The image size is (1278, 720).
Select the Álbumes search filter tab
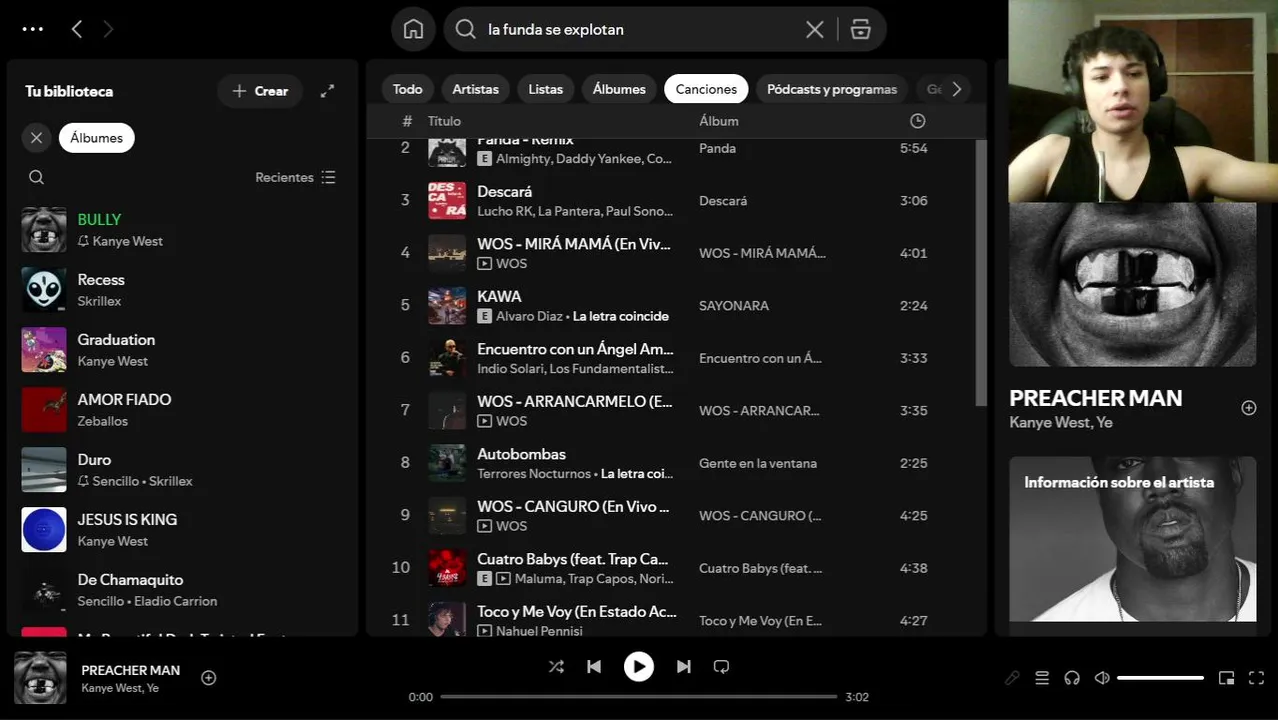[619, 89]
